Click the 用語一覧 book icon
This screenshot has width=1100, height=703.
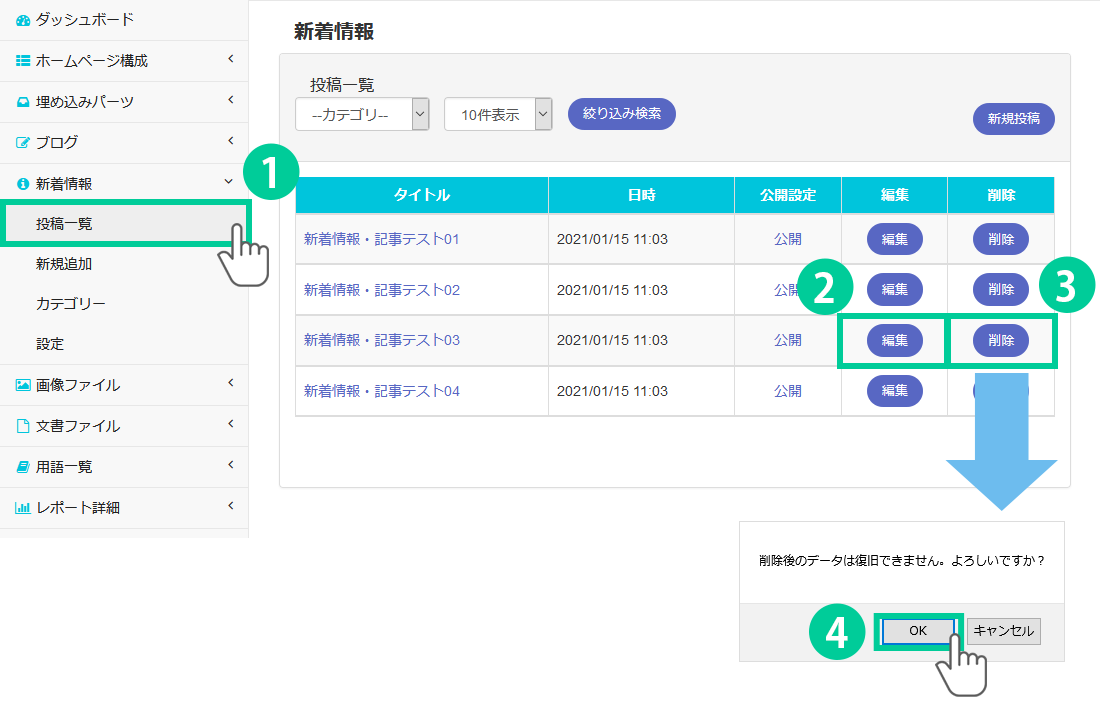[23, 467]
